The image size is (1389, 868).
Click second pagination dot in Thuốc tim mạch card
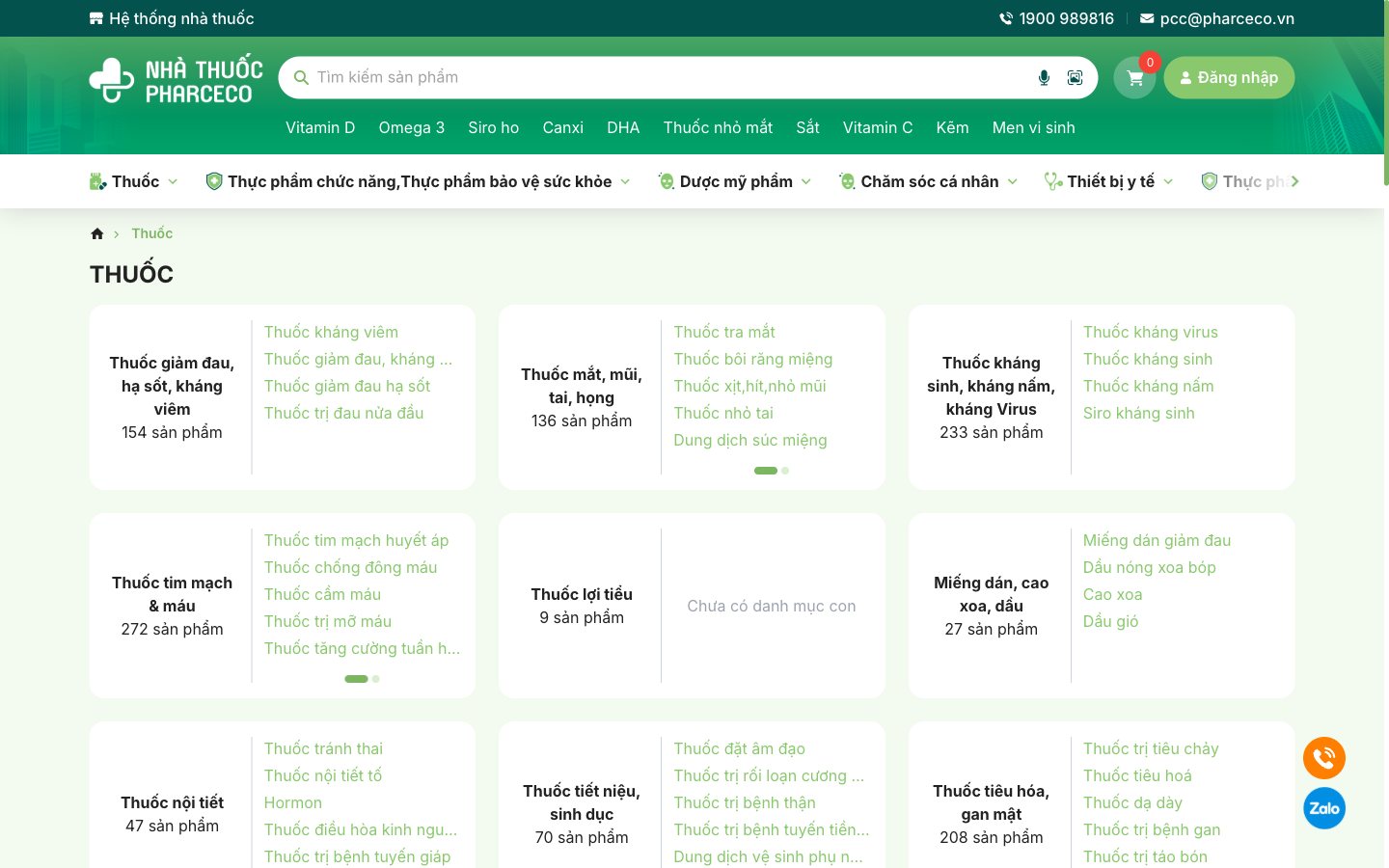[375, 679]
